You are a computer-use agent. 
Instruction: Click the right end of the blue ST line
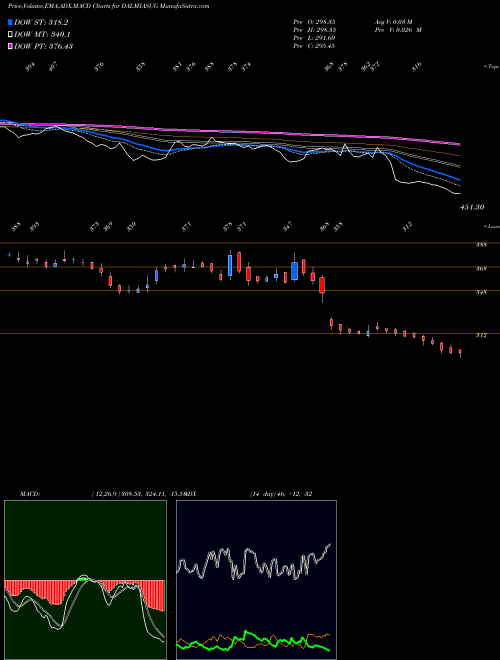459,180
